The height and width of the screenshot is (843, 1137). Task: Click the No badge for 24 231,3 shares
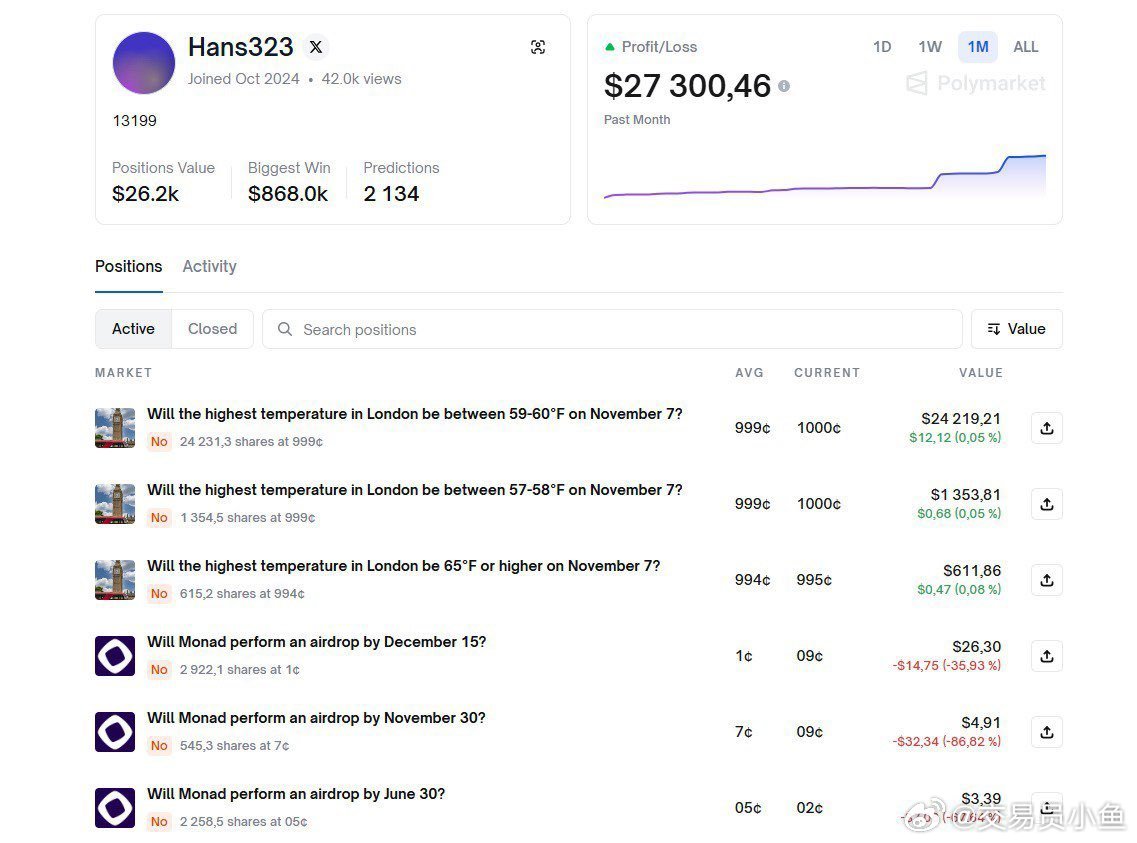[x=160, y=442]
